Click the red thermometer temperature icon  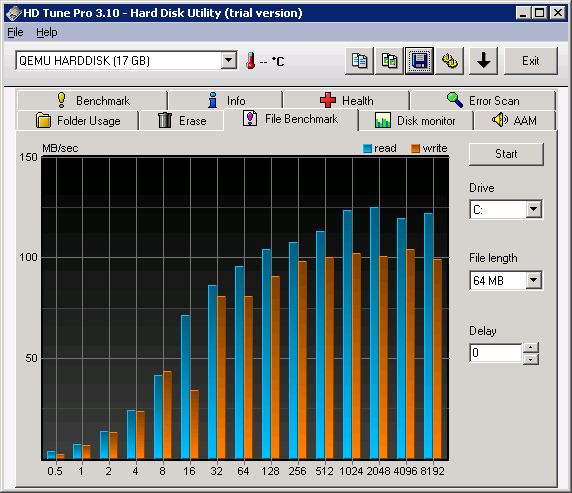point(250,61)
